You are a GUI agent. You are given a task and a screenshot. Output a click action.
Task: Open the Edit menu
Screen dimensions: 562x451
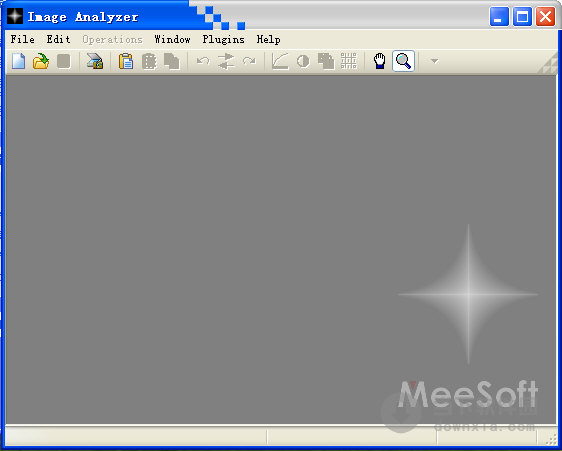[58, 39]
